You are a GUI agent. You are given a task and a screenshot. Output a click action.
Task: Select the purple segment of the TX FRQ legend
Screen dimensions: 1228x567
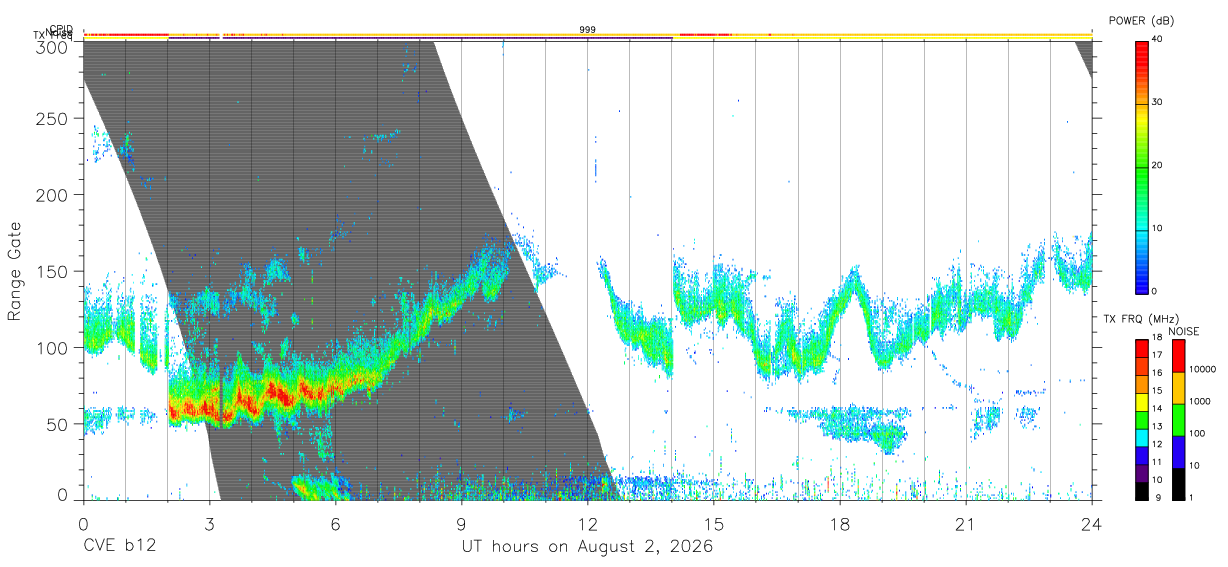pyautogui.click(x=1141, y=472)
